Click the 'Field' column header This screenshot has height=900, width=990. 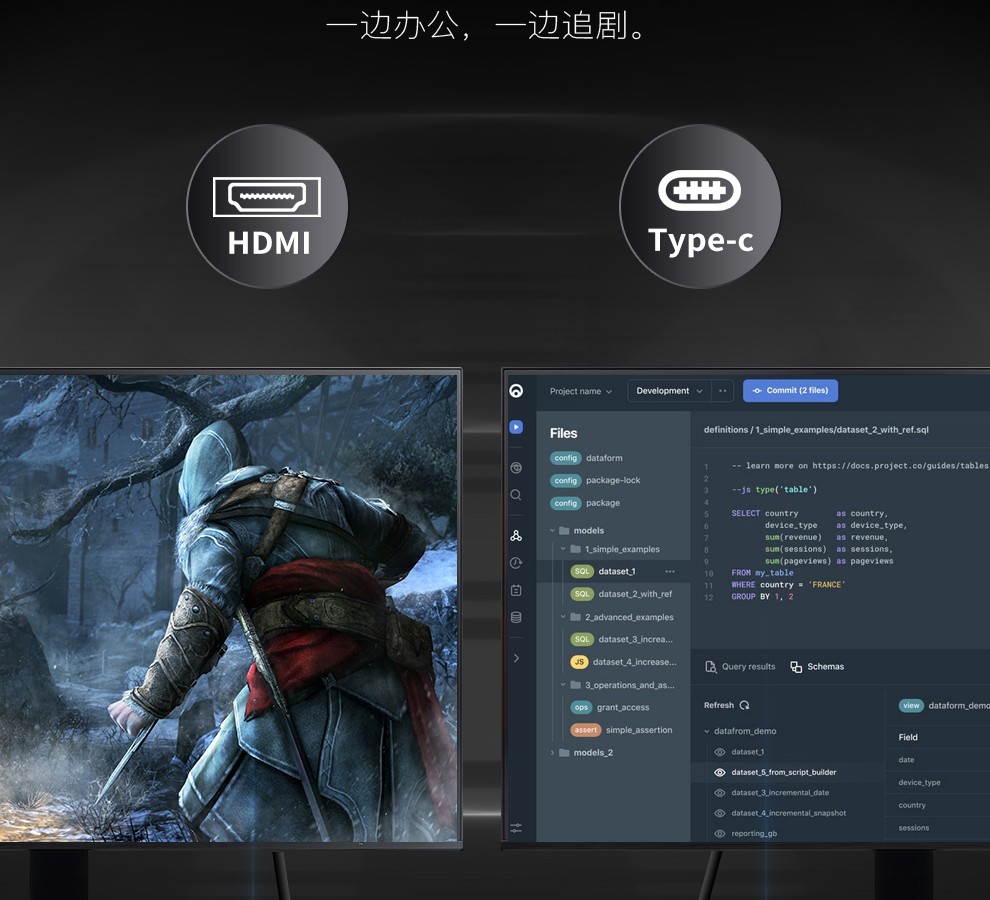point(908,737)
